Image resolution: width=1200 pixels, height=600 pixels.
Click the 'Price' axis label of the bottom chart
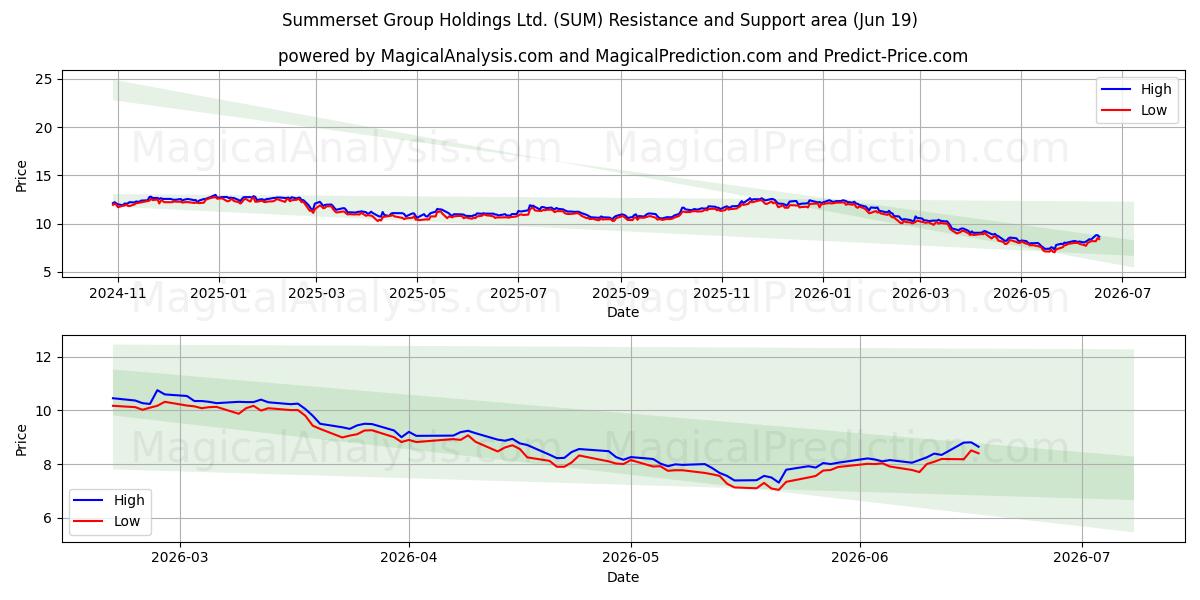coord(22,439)
